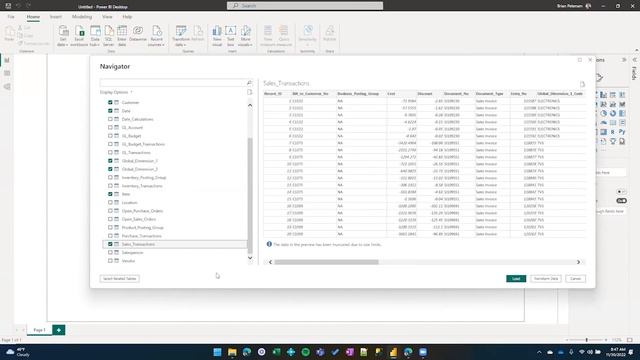Viewport: 640px width, 360px height.
Task: Uncheck the Item table checkbox
Action: 110,194
